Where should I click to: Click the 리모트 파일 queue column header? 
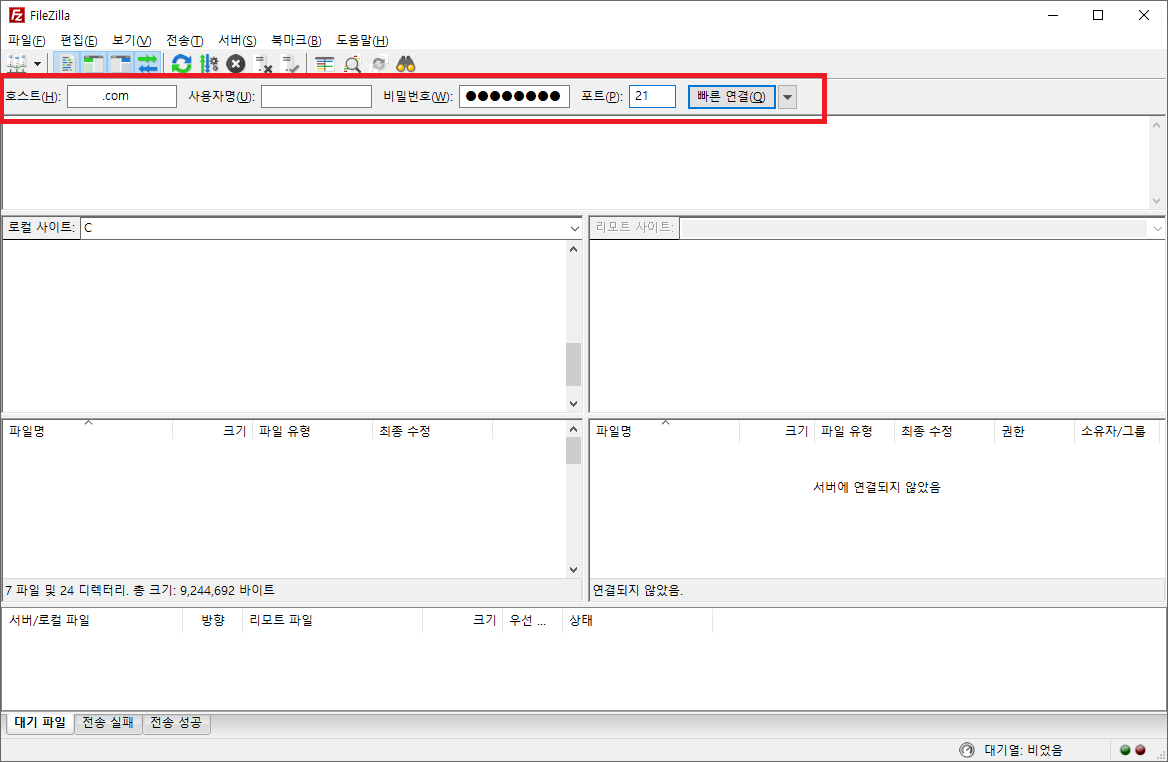[x=332, y=620]
